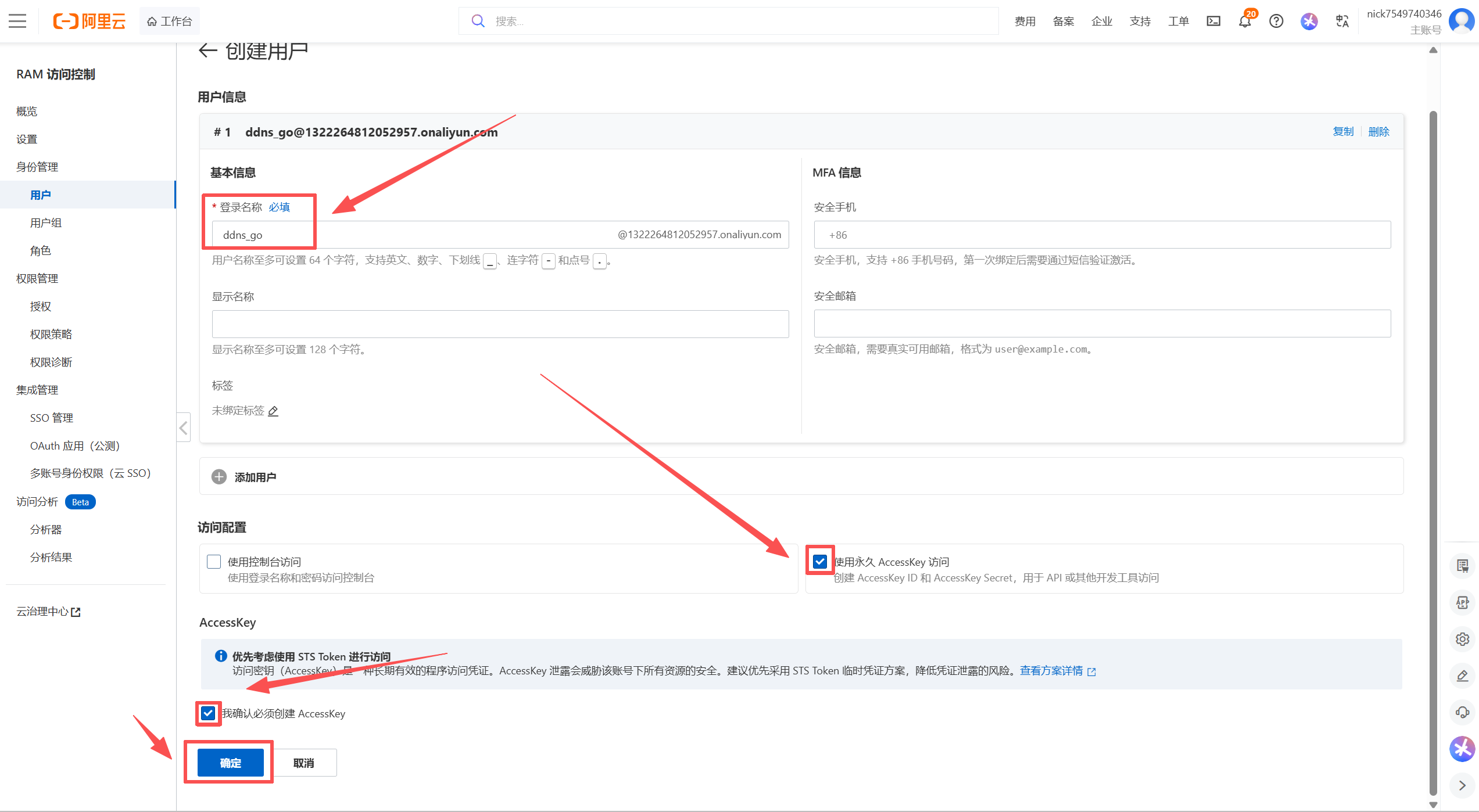Click the user avatar icon
Image resolution: width=1479 pixels, height=812 pixels.
coord(1461,21)
